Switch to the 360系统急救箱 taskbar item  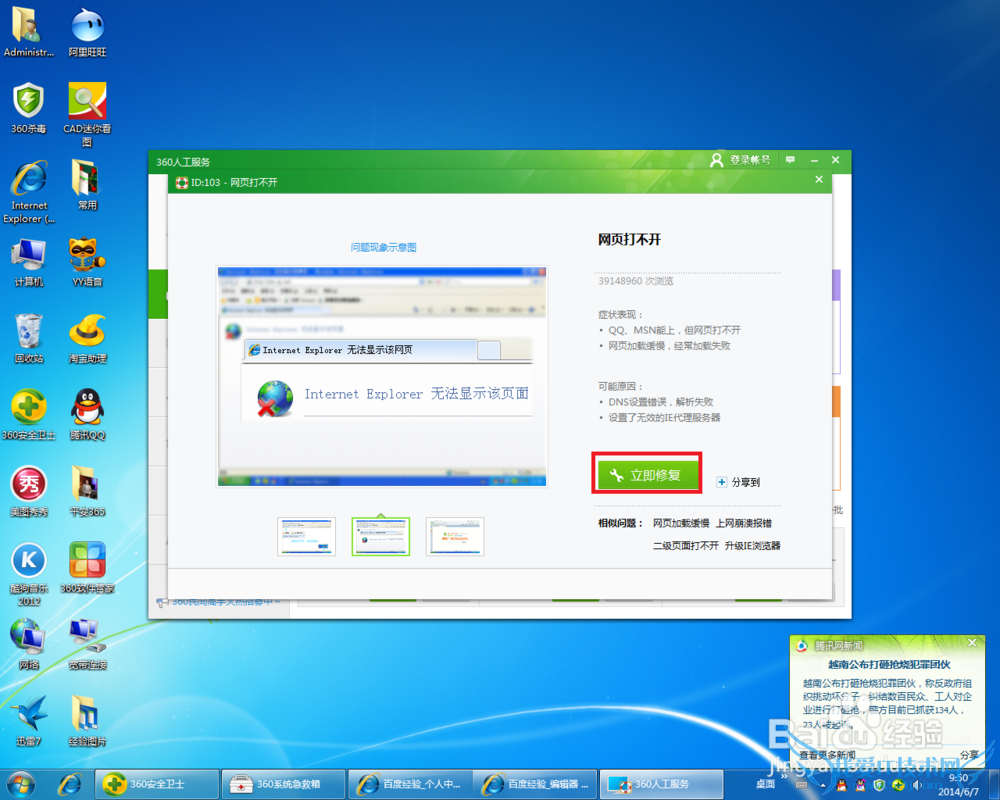click(x=283, y=784)
